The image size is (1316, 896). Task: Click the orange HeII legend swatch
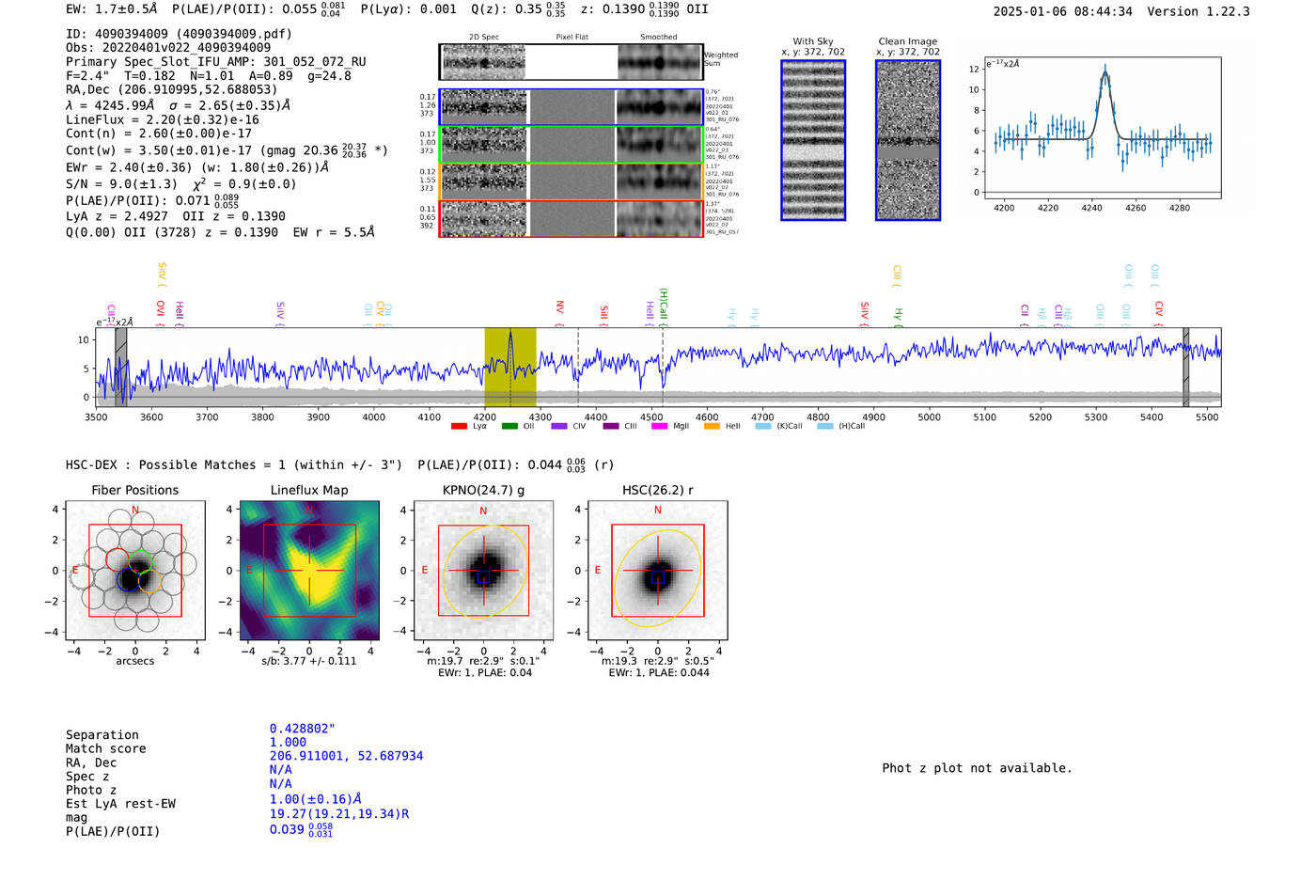coord(712,426)
